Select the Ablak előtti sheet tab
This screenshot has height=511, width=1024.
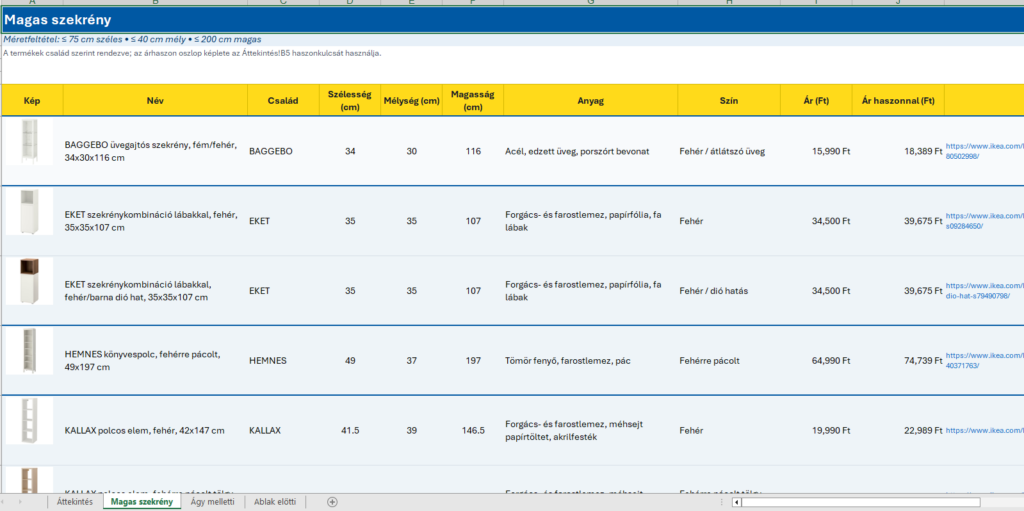pos(275,502)
